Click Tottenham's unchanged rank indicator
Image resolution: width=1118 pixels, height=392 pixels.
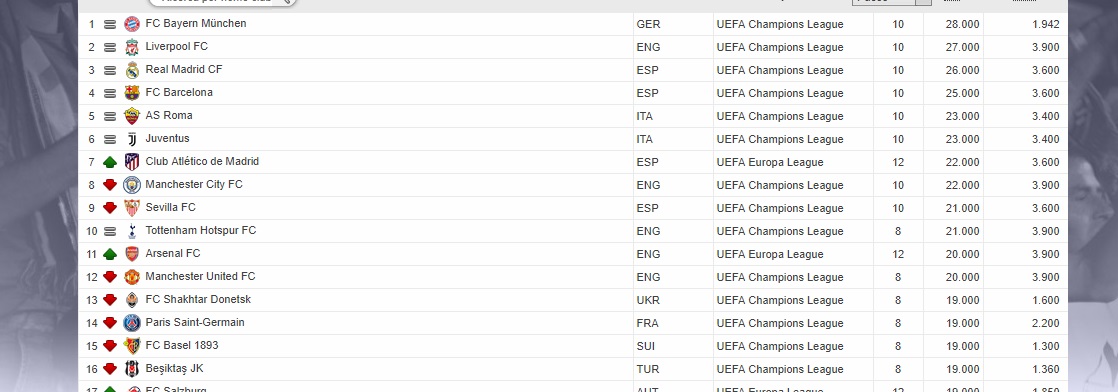tap(110, 231)
